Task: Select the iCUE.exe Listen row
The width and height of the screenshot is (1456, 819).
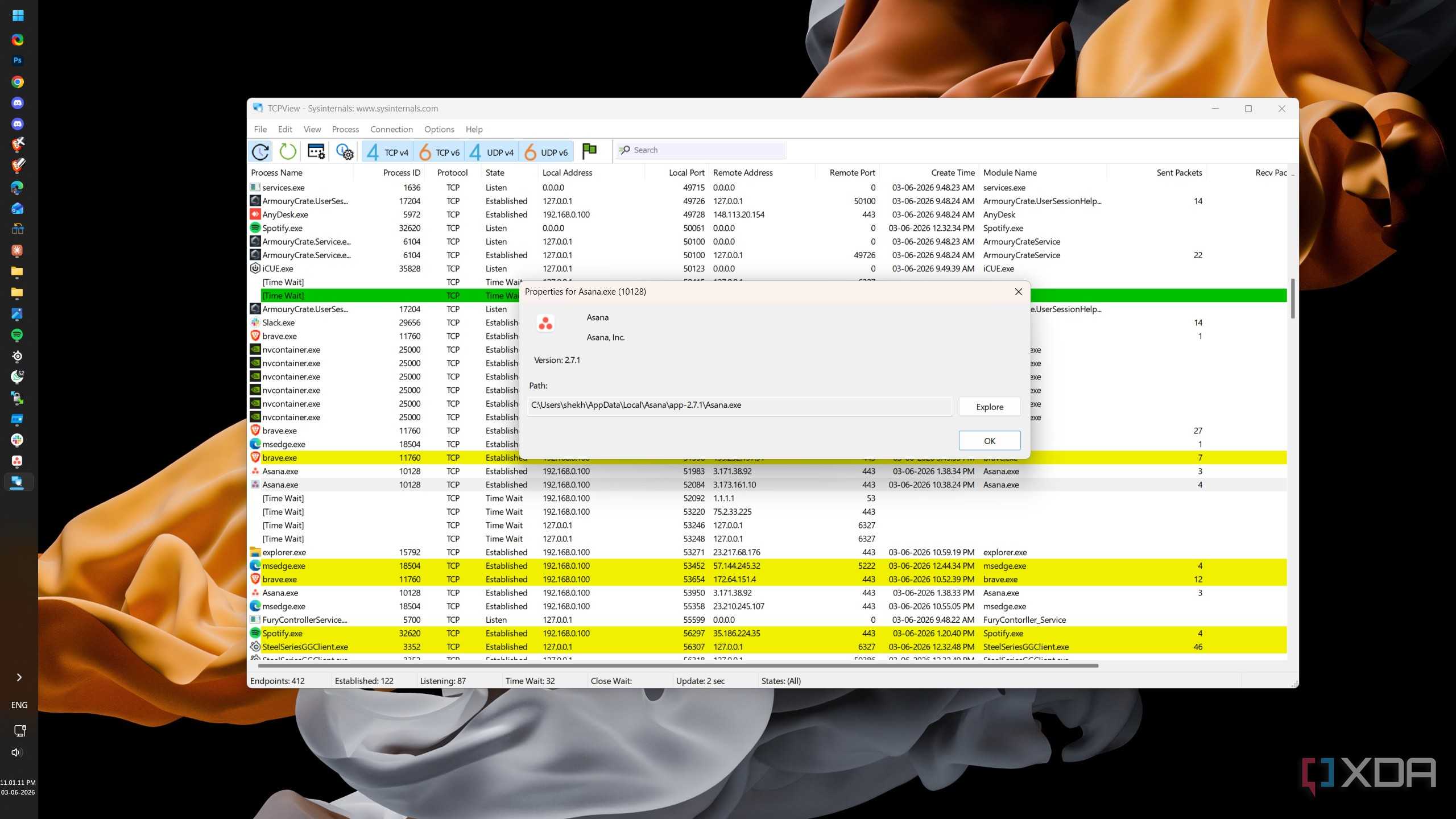Action: [x=768, y=268]
